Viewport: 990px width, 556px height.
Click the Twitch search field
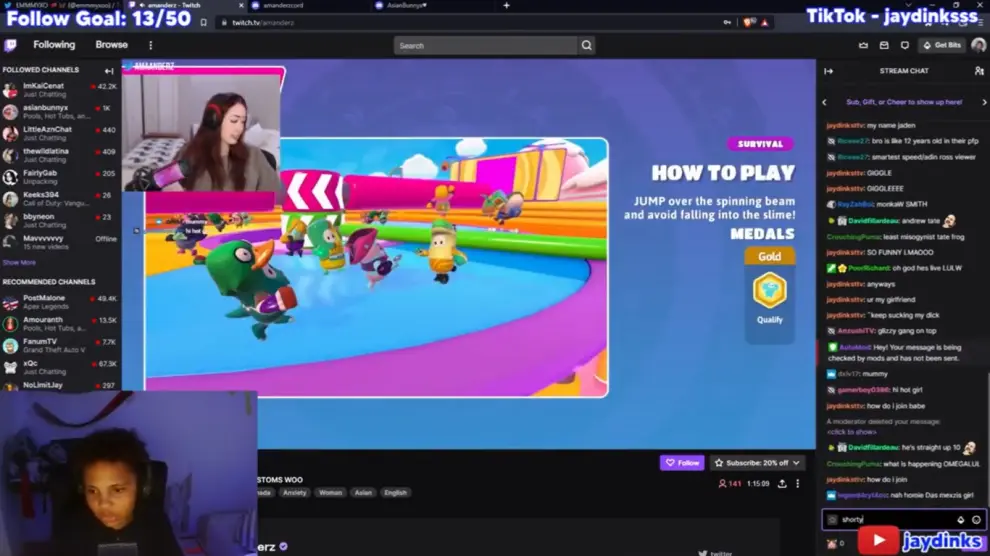tap(485, 45)
